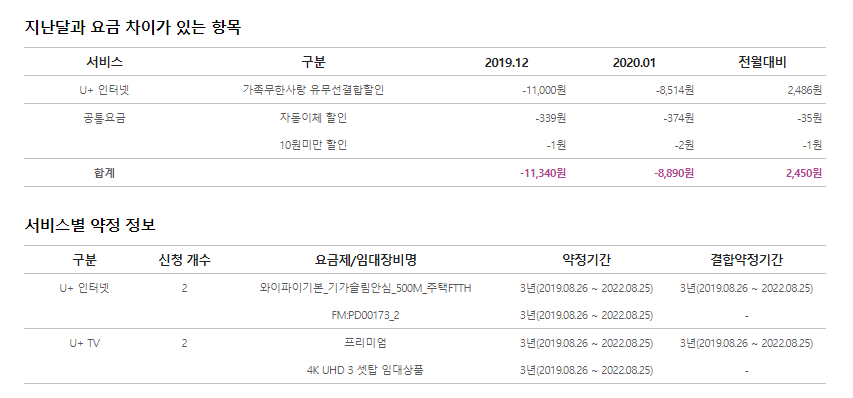This screenshot has height=398, width=853.
Task: Click the 지난달과 요금 차이가 있는 항목 heading
Action: 133,27
